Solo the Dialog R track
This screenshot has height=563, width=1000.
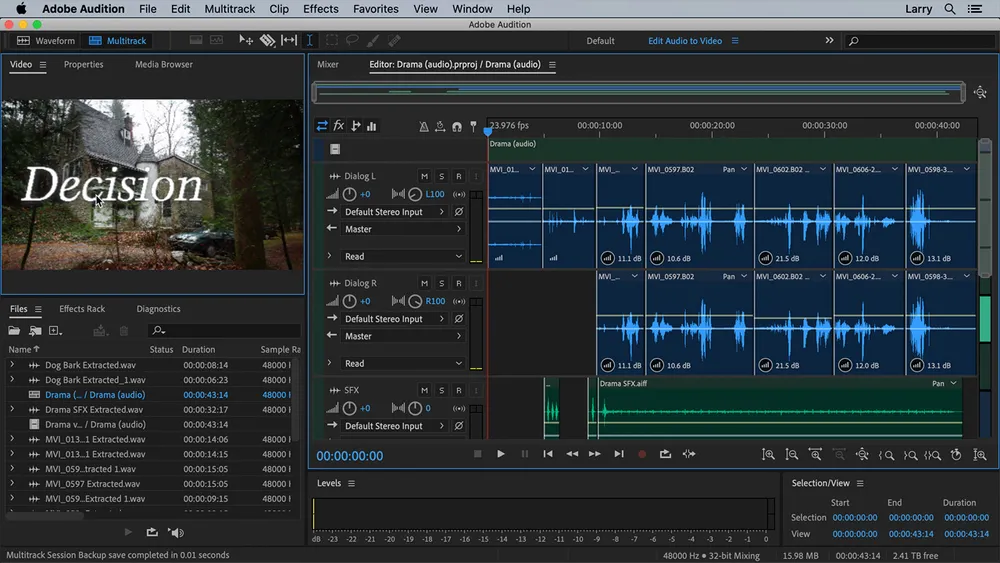pyautogui.click(x=441, y=283)
